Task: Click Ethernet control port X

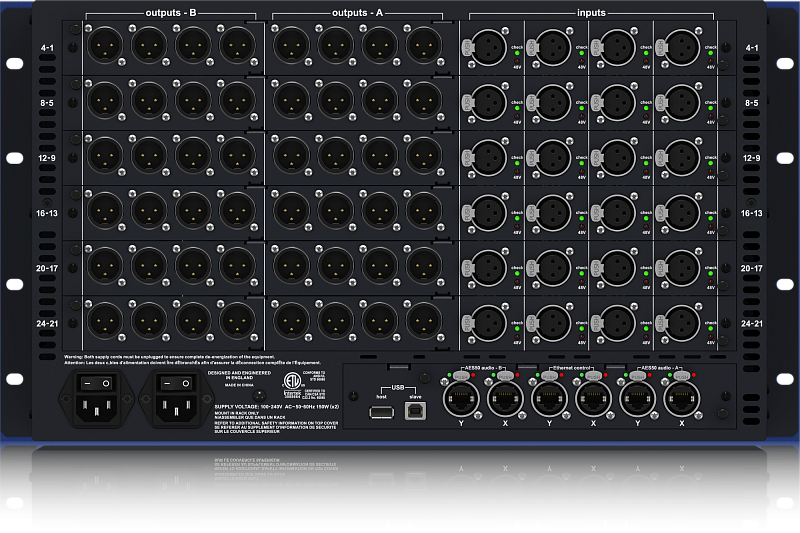Action: click(x=593, y=398)
